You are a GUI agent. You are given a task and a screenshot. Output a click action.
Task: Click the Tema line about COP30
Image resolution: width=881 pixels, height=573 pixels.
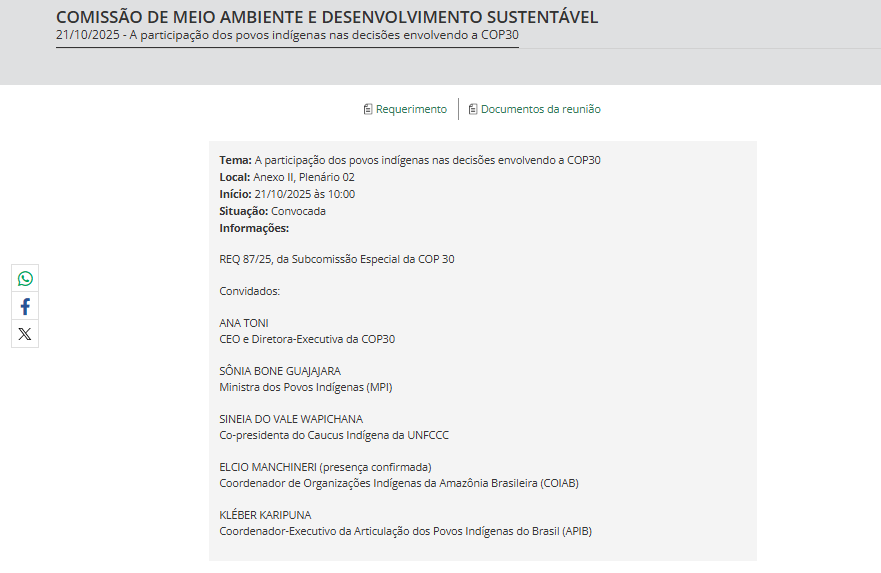[409, 160]
